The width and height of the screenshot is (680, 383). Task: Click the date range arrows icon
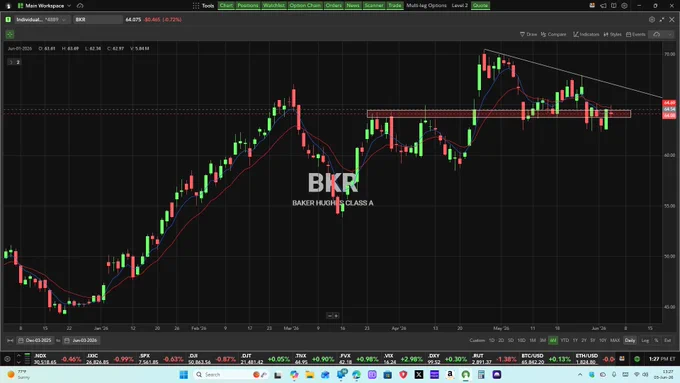coord(10,340)
